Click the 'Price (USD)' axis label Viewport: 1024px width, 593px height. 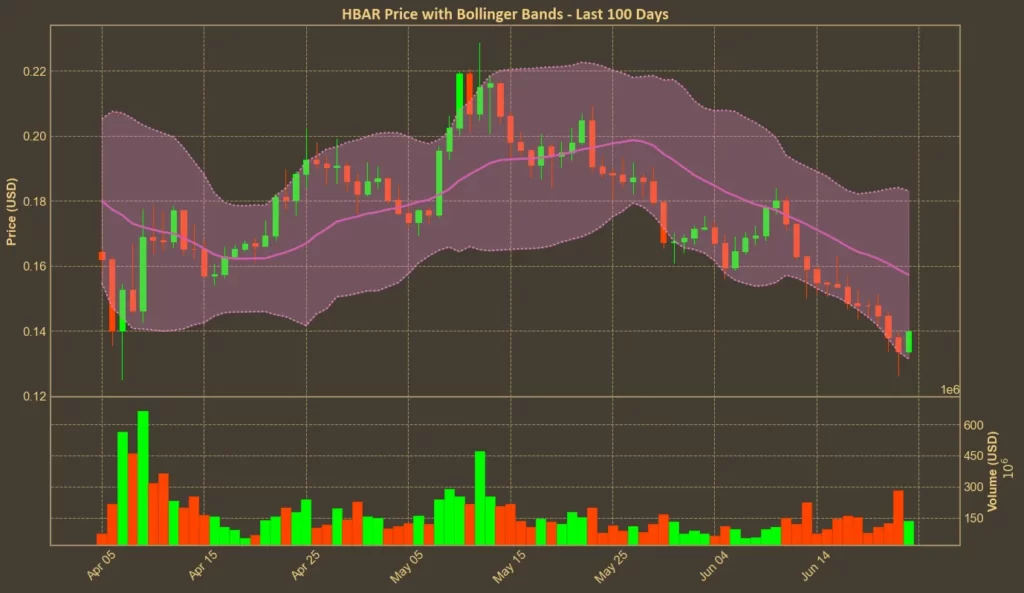click(x=11, y=212)
